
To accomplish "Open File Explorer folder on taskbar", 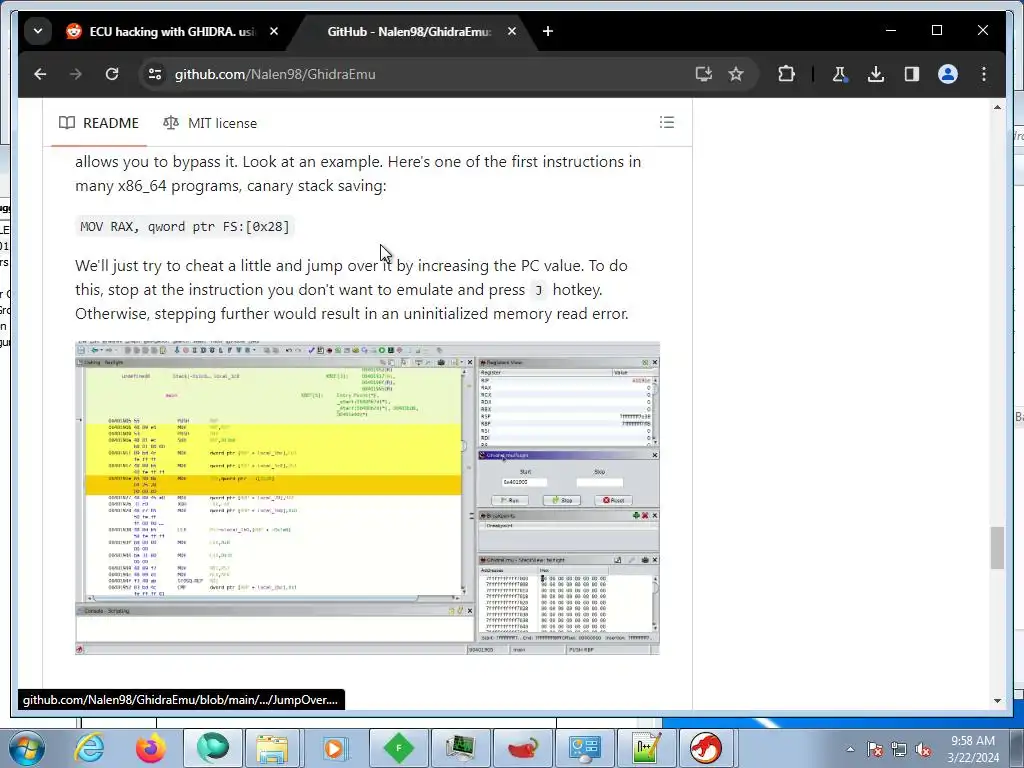I will tap(272, 748).
